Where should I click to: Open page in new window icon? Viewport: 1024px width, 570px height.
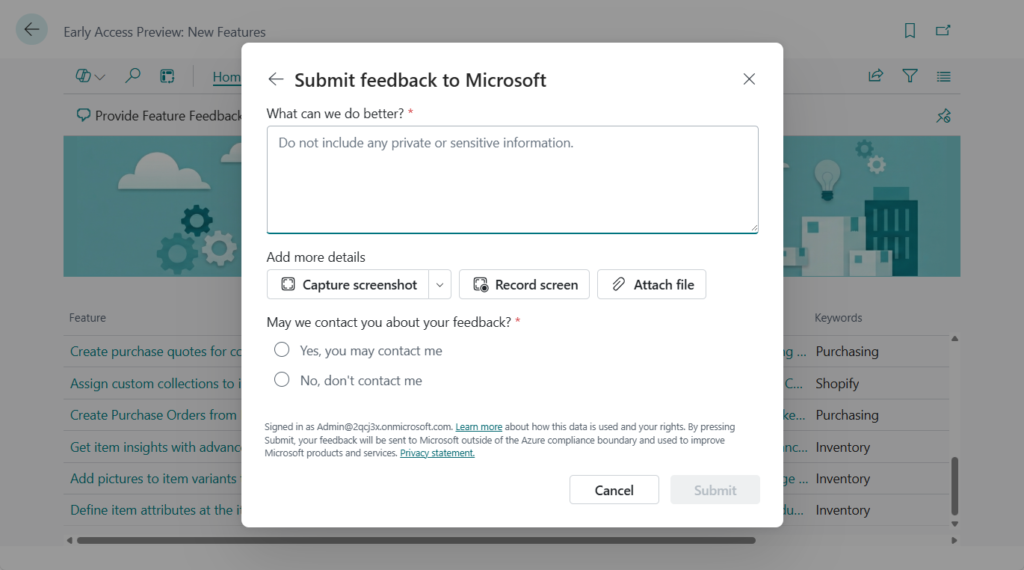[943, 31]
